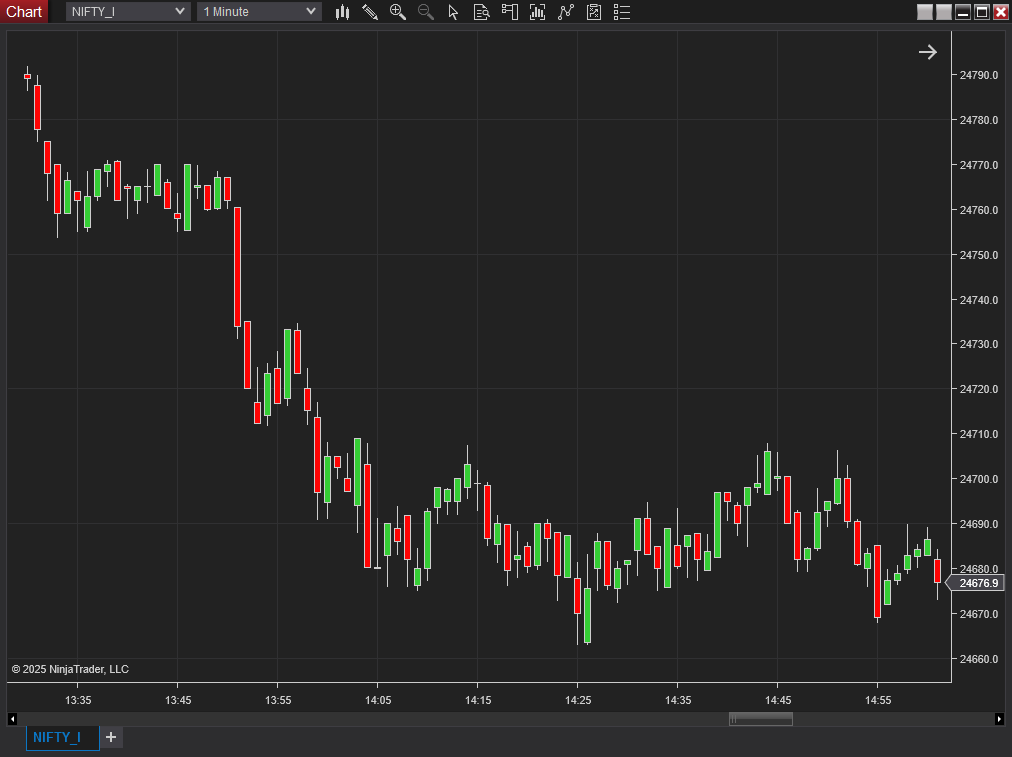Open the Properties list icon
This screenshot has width=1012, height=757.
622,12
